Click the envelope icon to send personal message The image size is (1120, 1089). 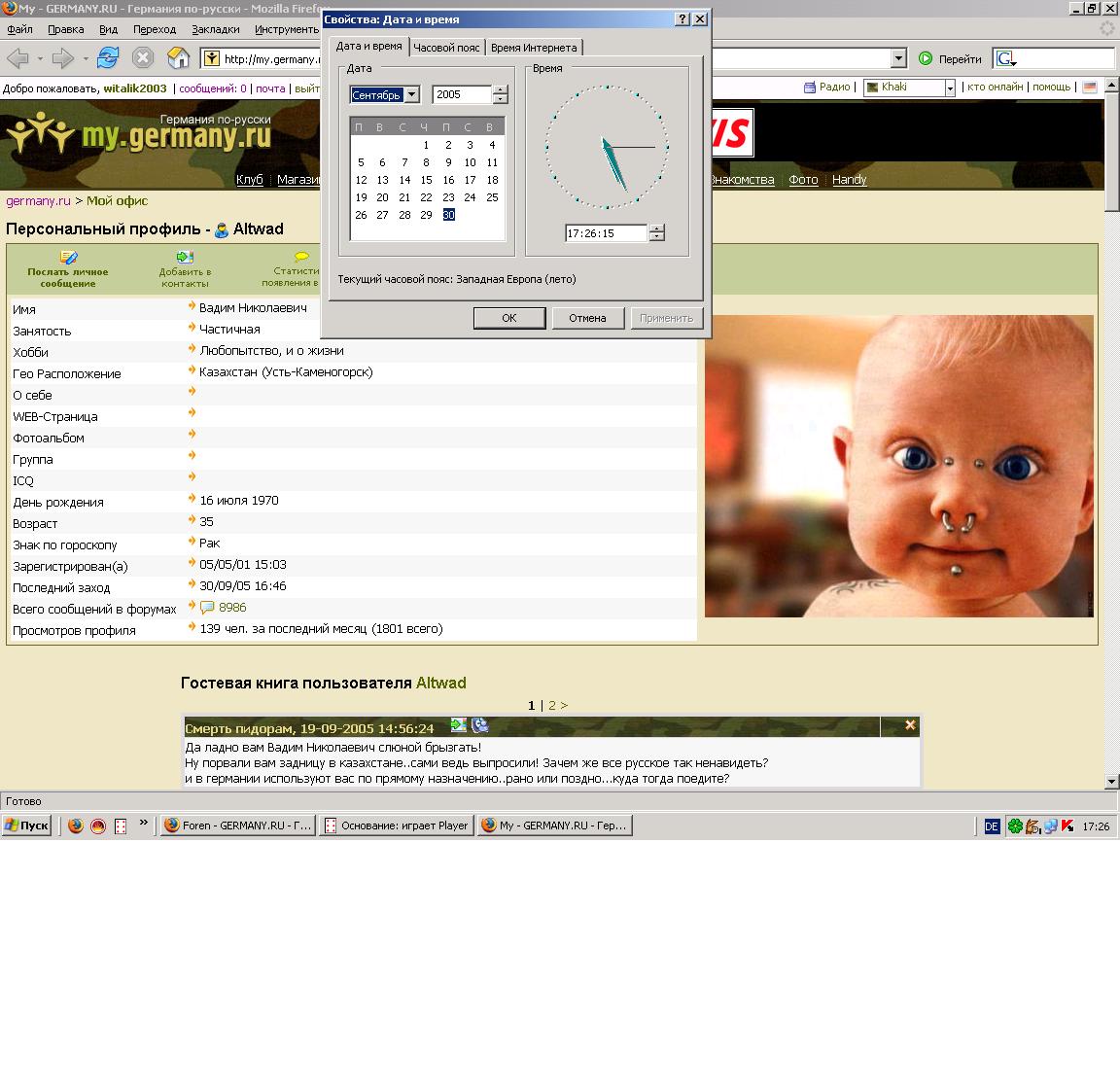[68, 258]
